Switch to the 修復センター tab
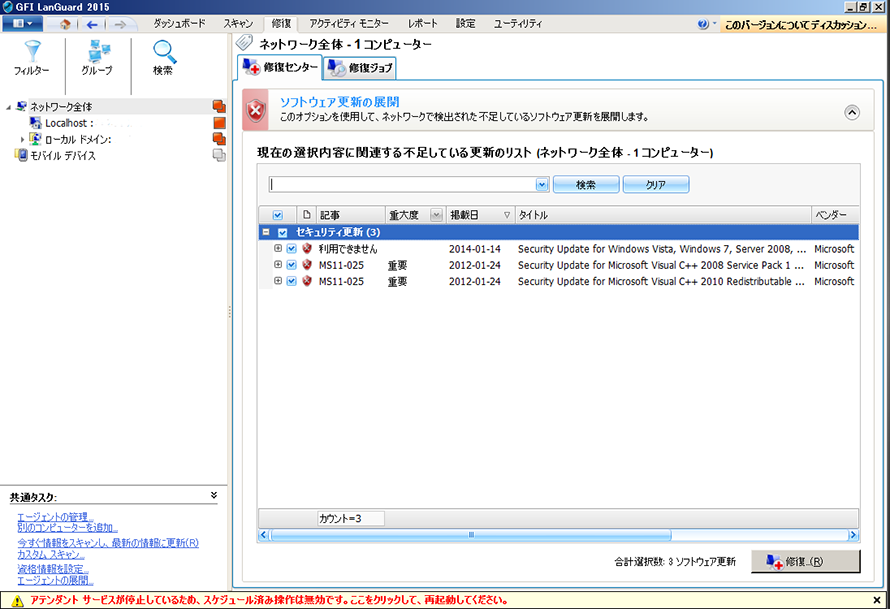 click(x=280, y=68)
